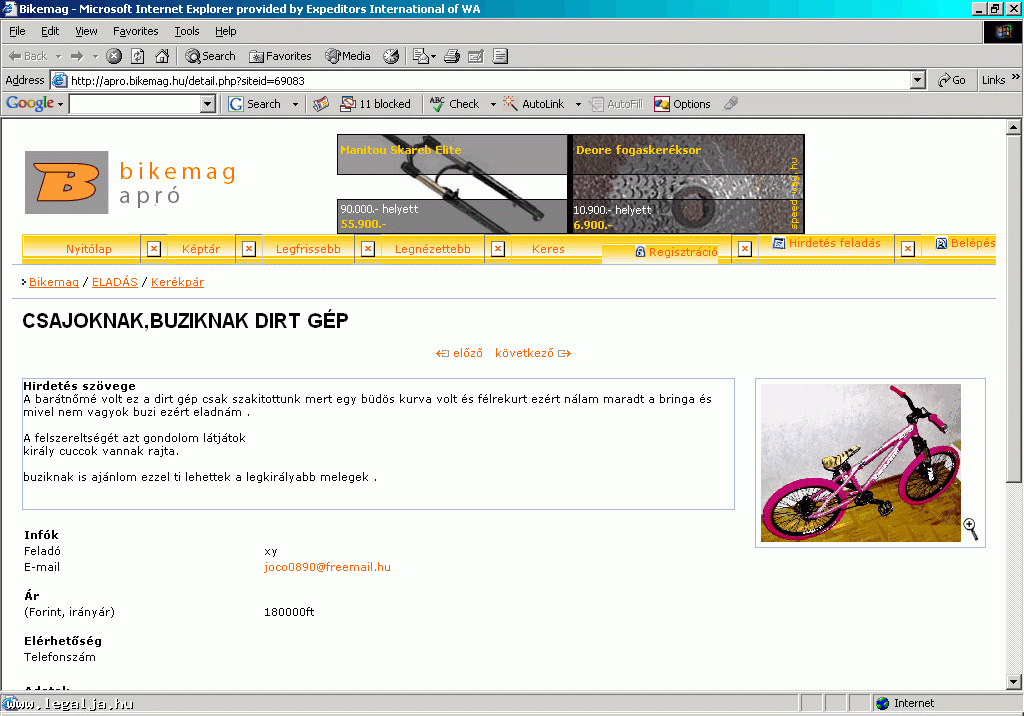Click the Belépés login link

pos(965,243)
